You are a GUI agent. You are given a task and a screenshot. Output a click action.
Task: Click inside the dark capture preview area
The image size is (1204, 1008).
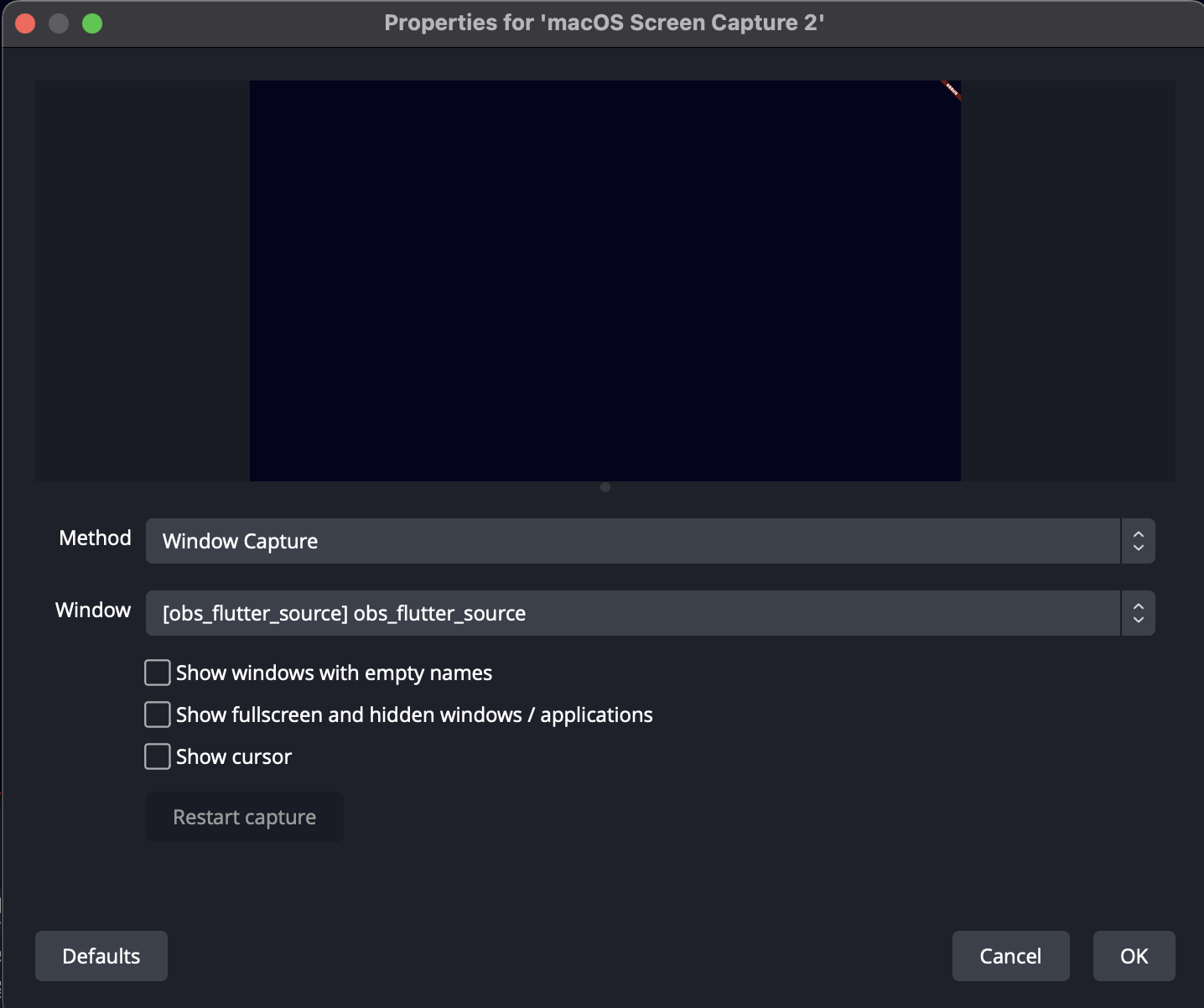pos(605,281)
